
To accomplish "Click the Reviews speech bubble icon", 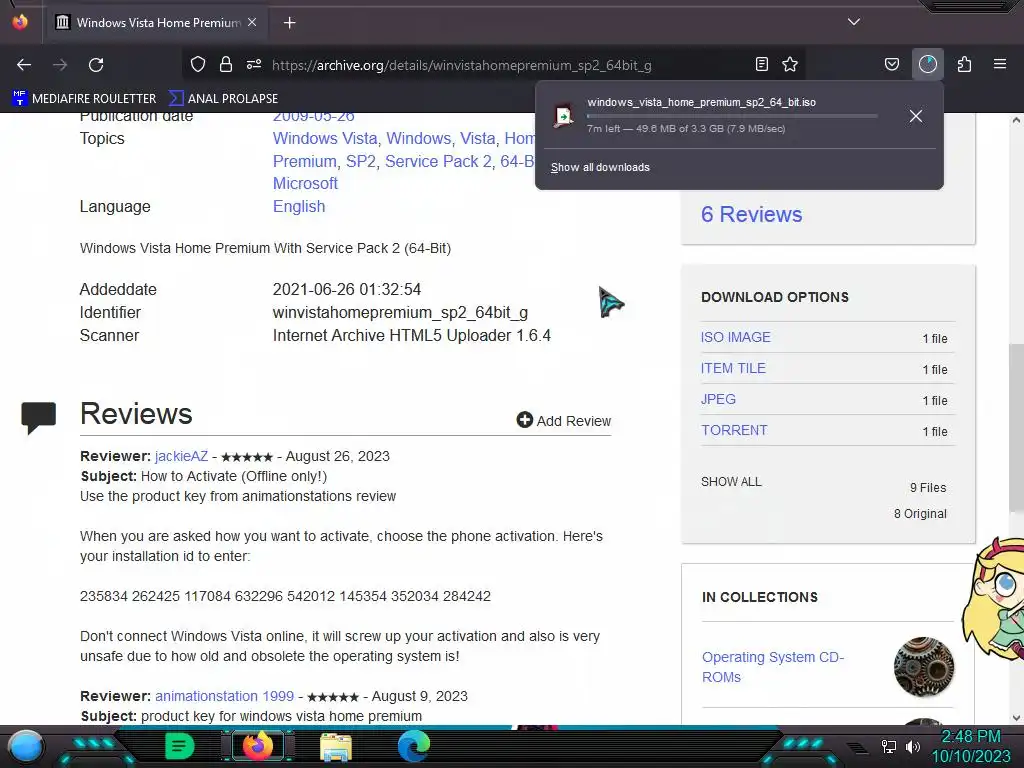I will [x=39, y=418].
